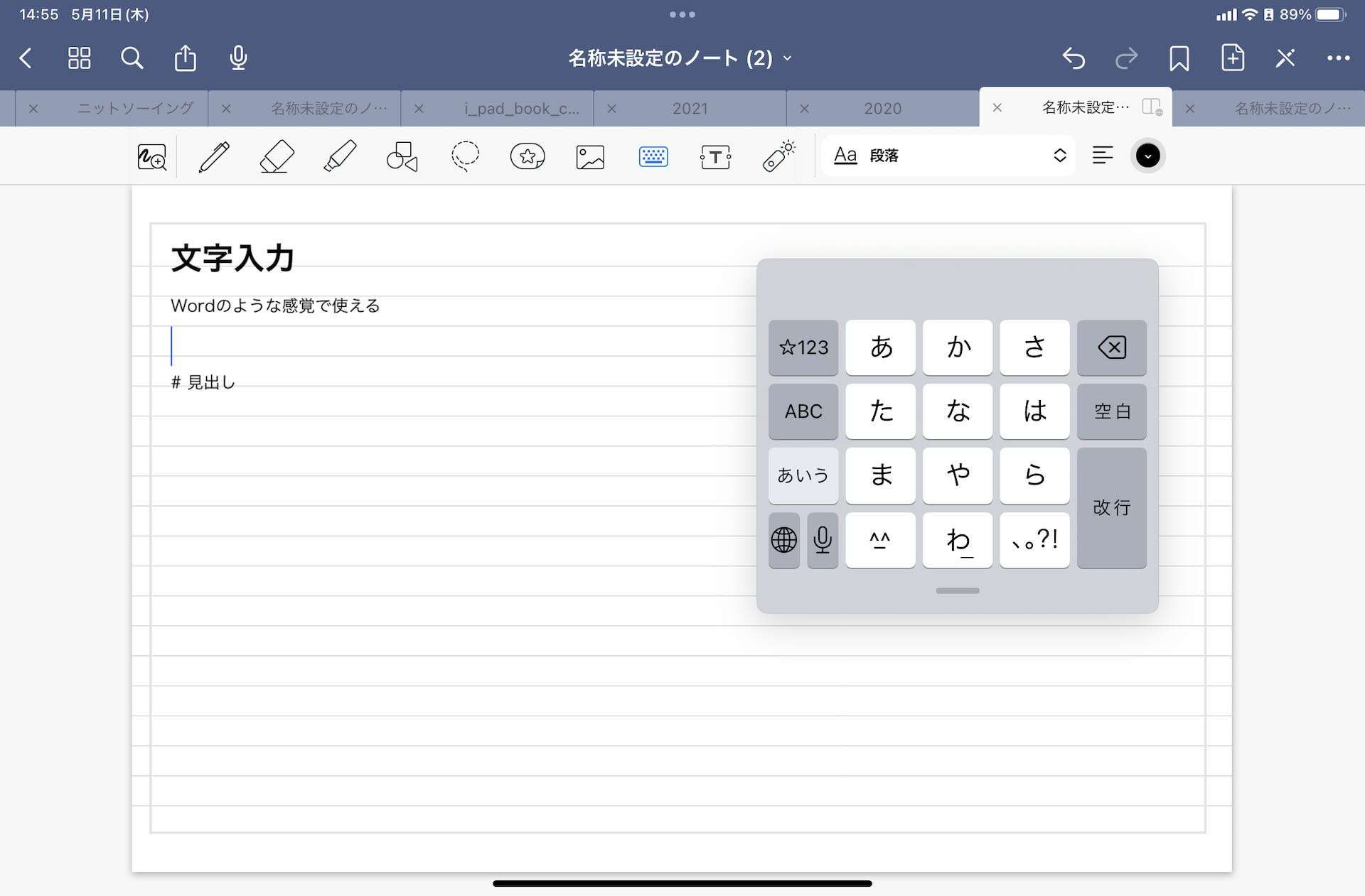Select the Image insert tool
This screenshot has height=896, width=1365.
590,156
